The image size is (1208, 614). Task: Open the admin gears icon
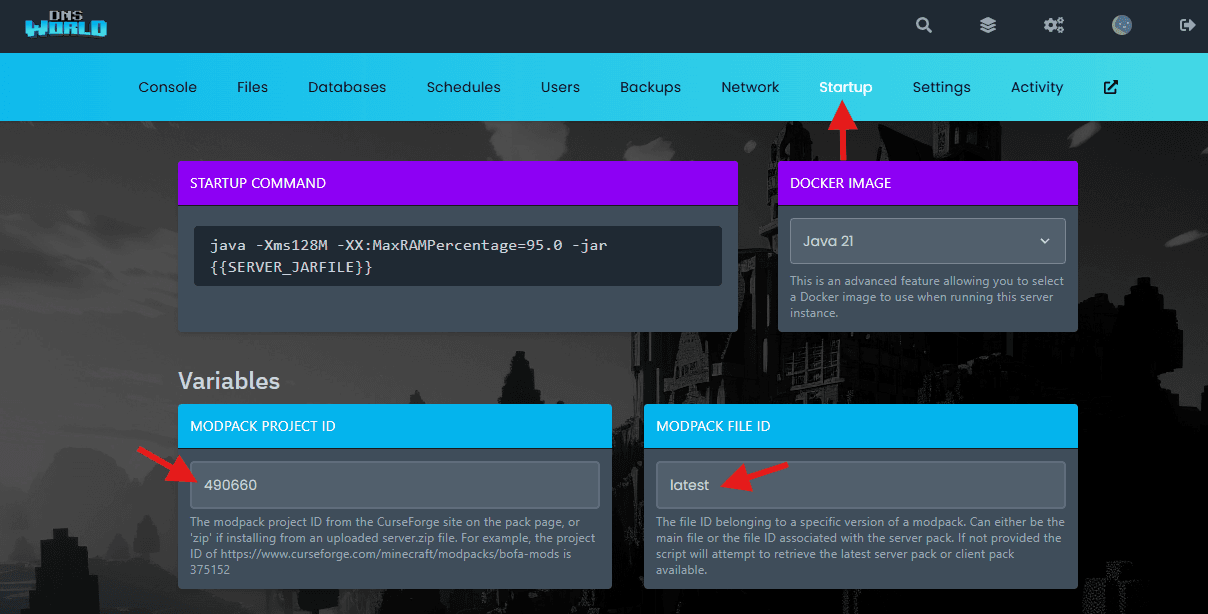point(1054,26)
